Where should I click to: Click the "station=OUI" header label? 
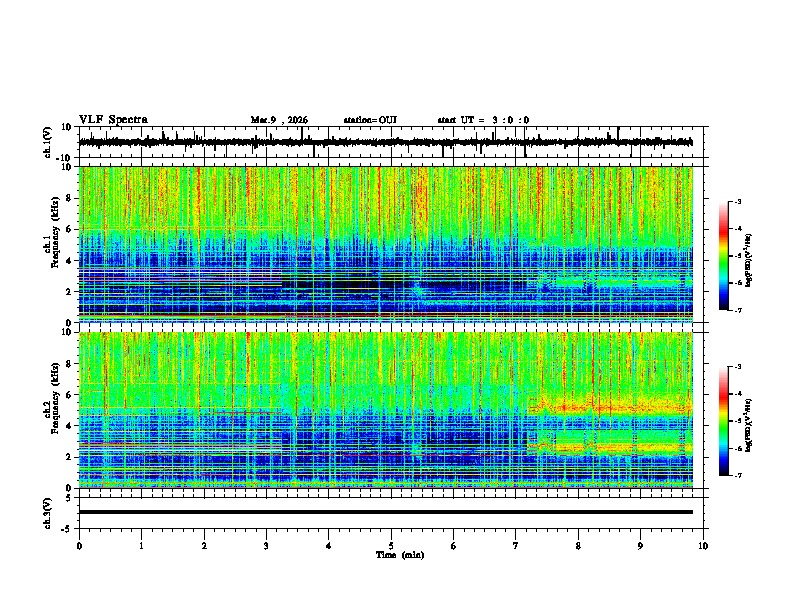tap(370, 120)
